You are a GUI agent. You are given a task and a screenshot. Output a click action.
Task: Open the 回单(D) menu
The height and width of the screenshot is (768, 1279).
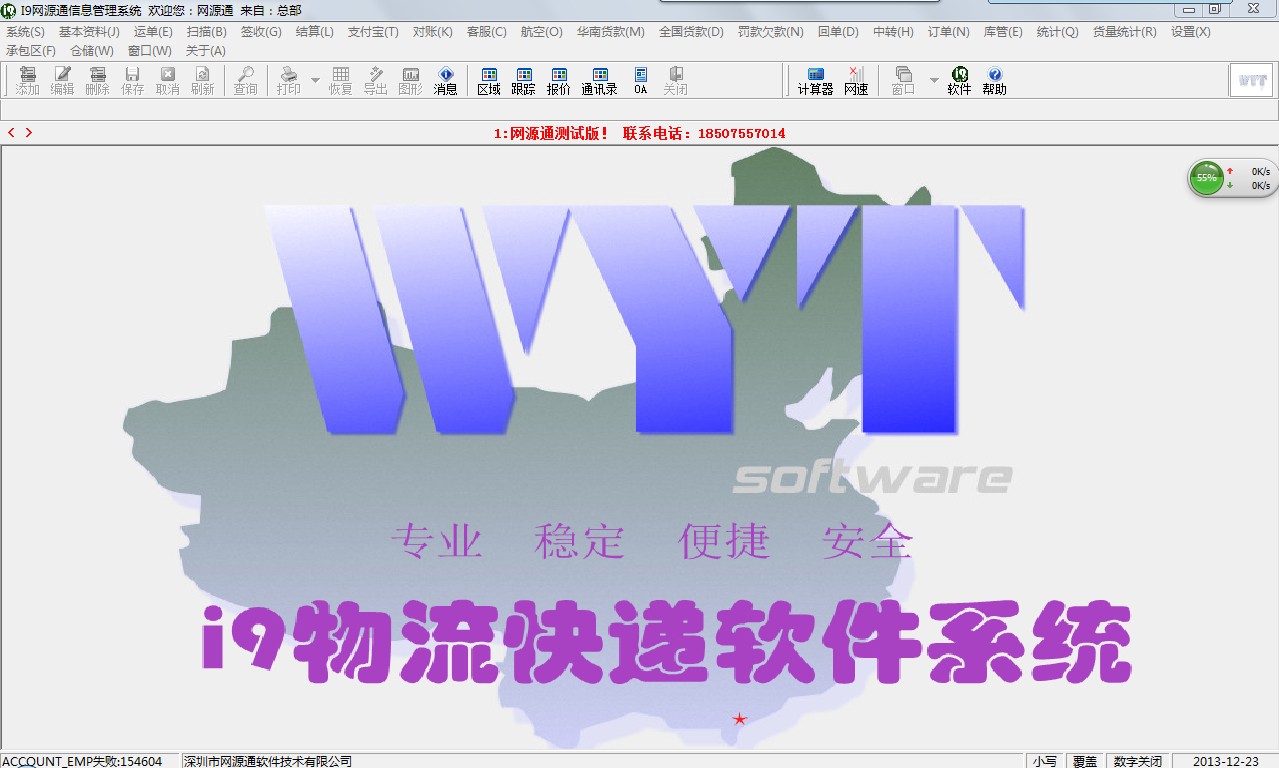pyautogui.click(x=838, y=32)
